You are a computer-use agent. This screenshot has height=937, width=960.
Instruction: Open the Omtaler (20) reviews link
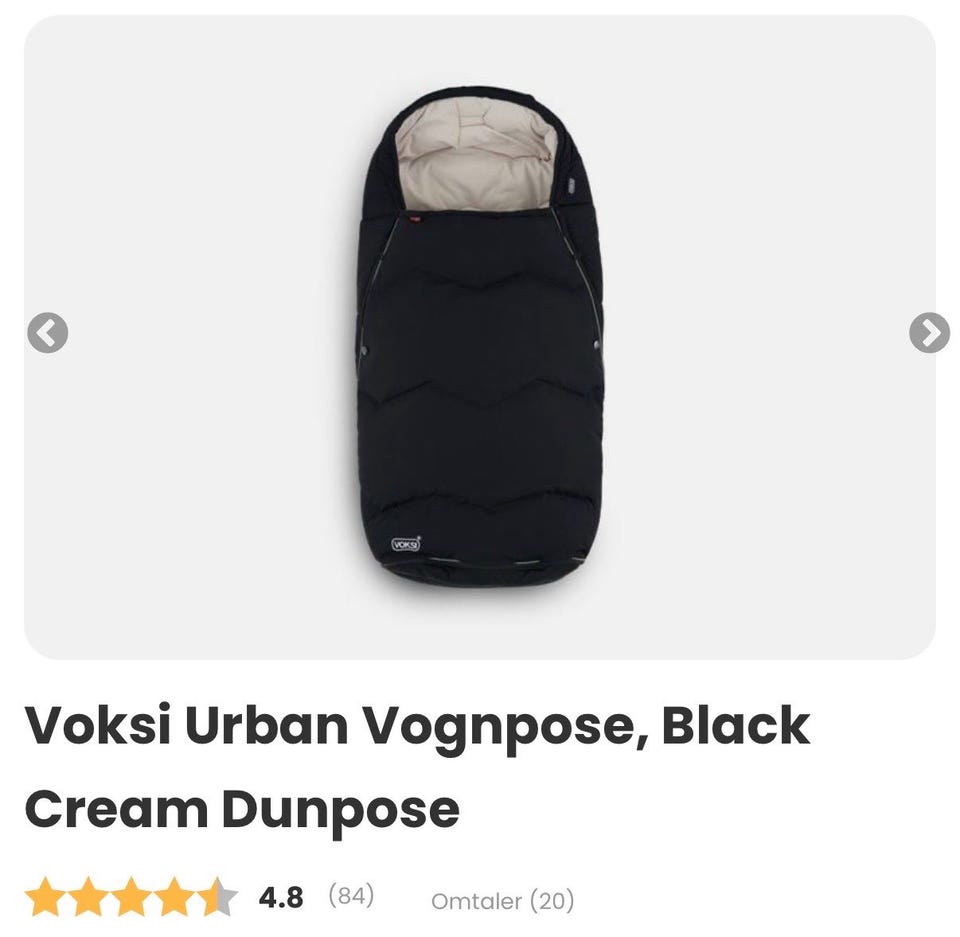502,900
